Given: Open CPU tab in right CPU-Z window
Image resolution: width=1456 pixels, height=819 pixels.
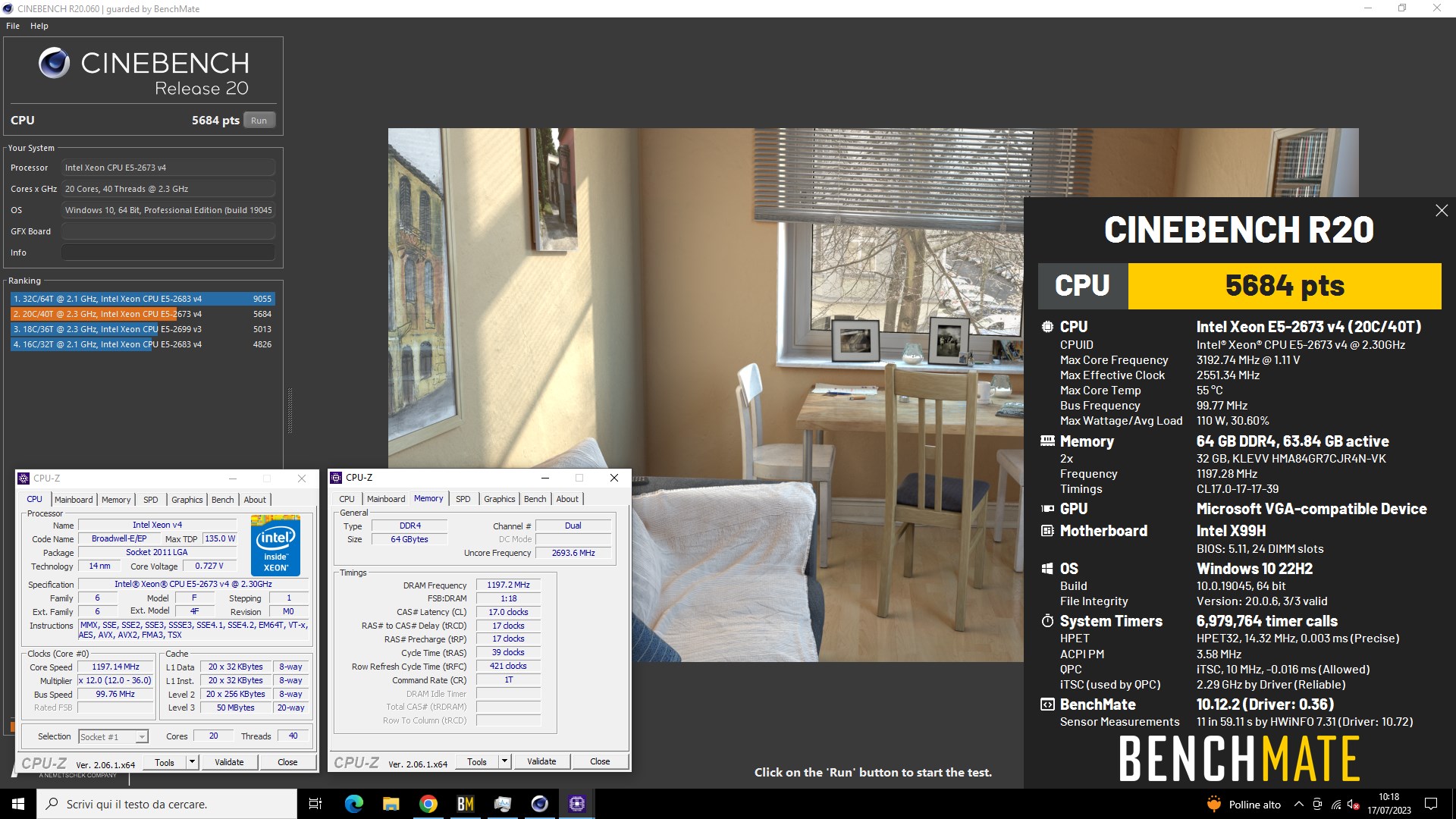Looking at the screenshot, I should 347,499.
